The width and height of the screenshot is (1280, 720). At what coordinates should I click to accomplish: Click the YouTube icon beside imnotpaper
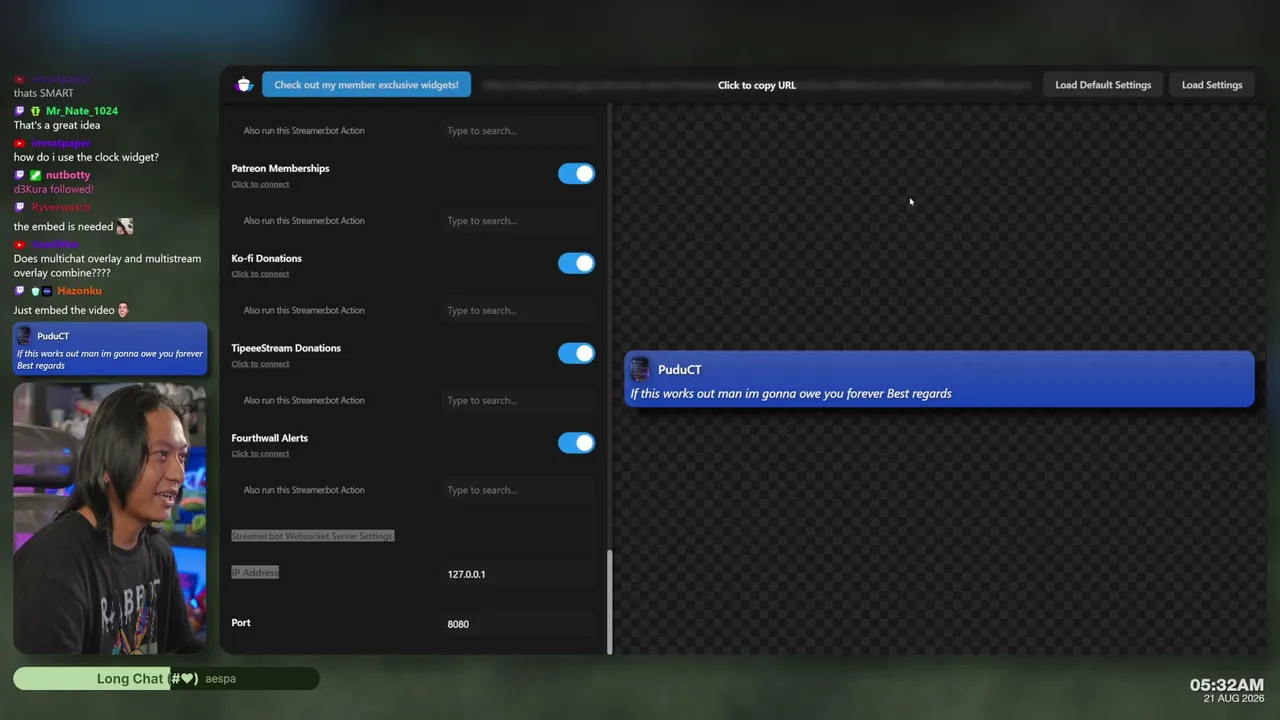20,143
